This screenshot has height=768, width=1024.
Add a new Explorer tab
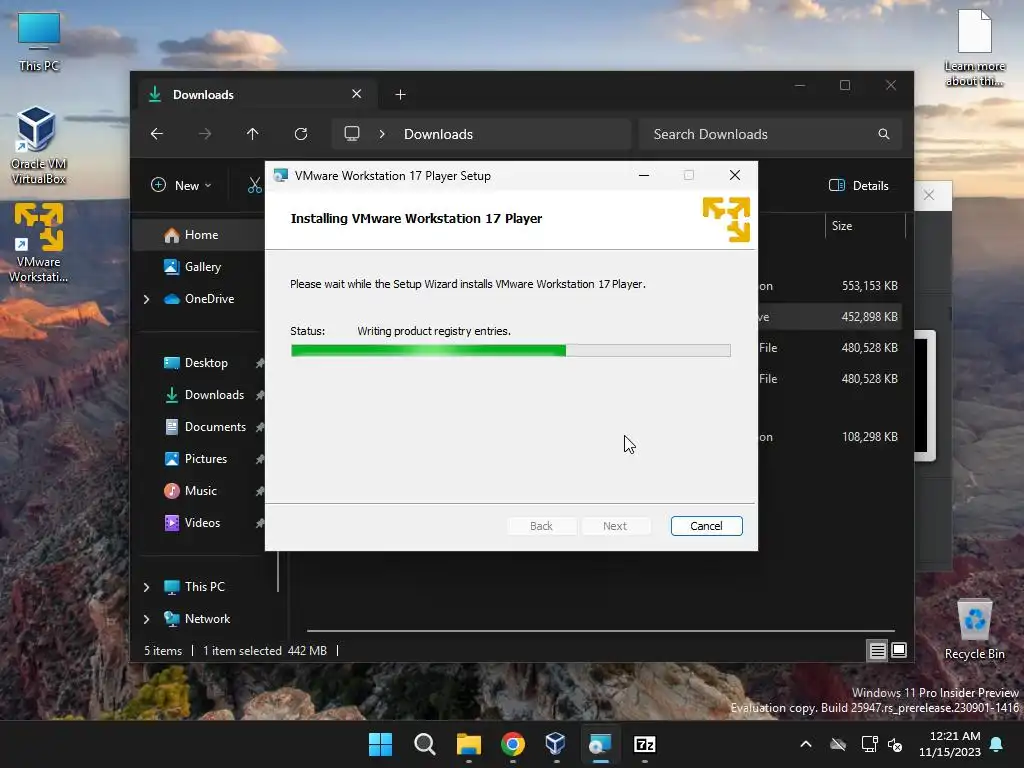click(x=400, y=95)
